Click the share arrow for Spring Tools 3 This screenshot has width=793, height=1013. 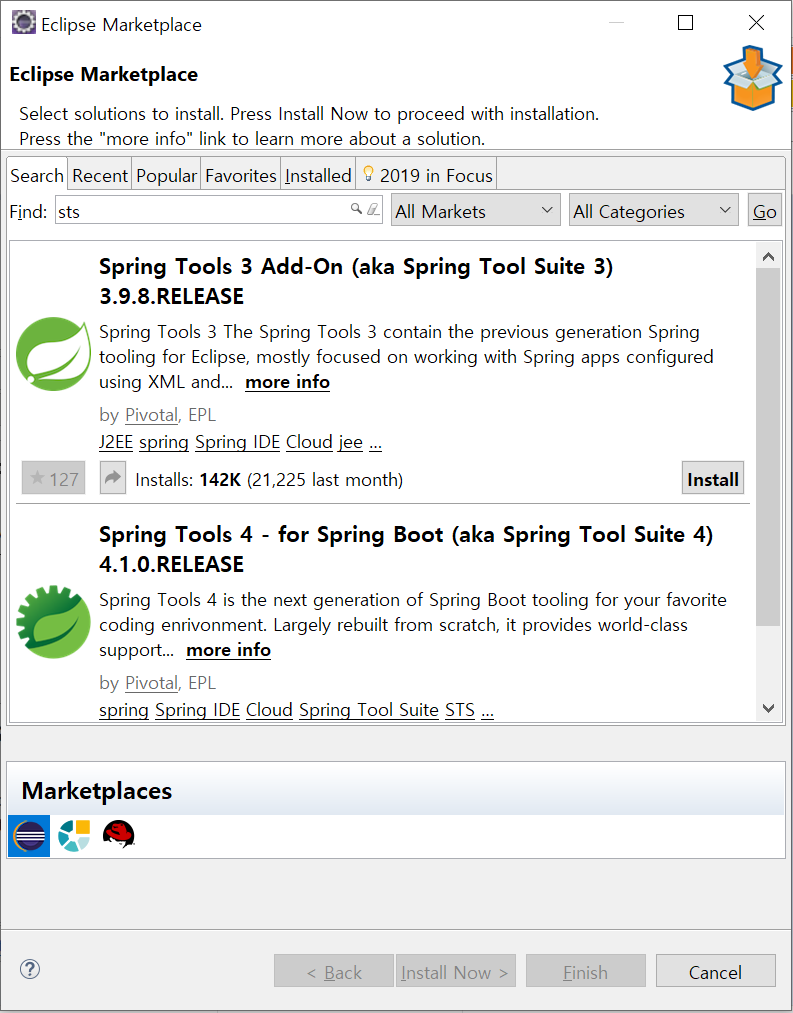click(112, 478)
